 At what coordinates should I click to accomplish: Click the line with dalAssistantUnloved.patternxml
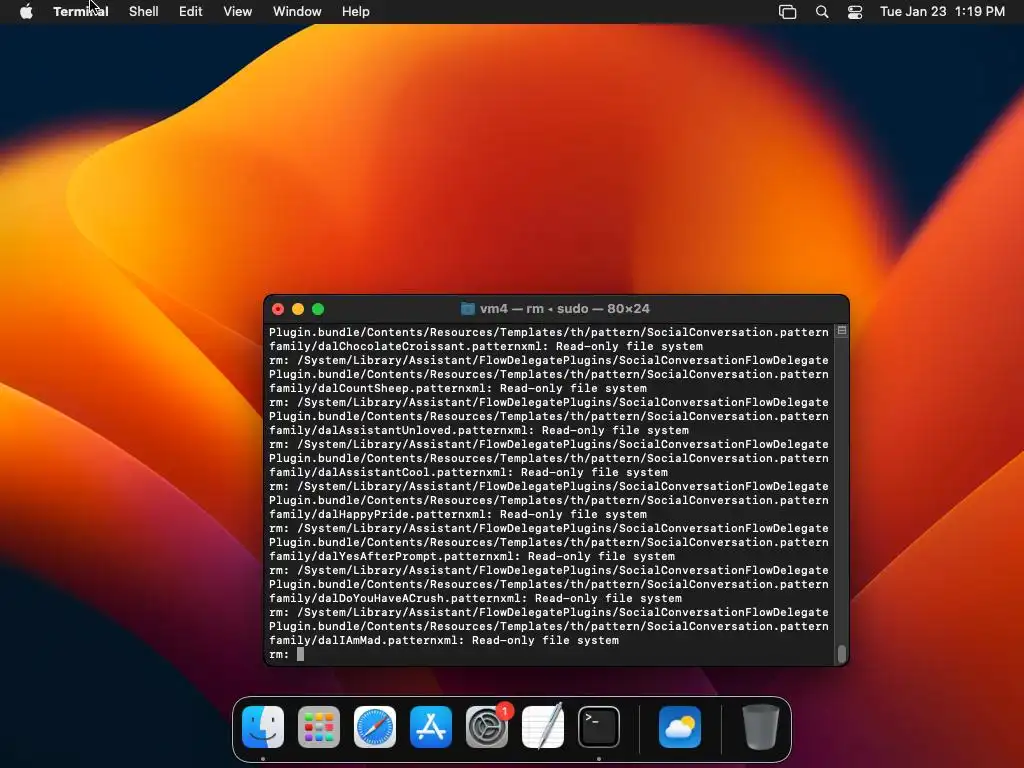(x=479, y=430)
